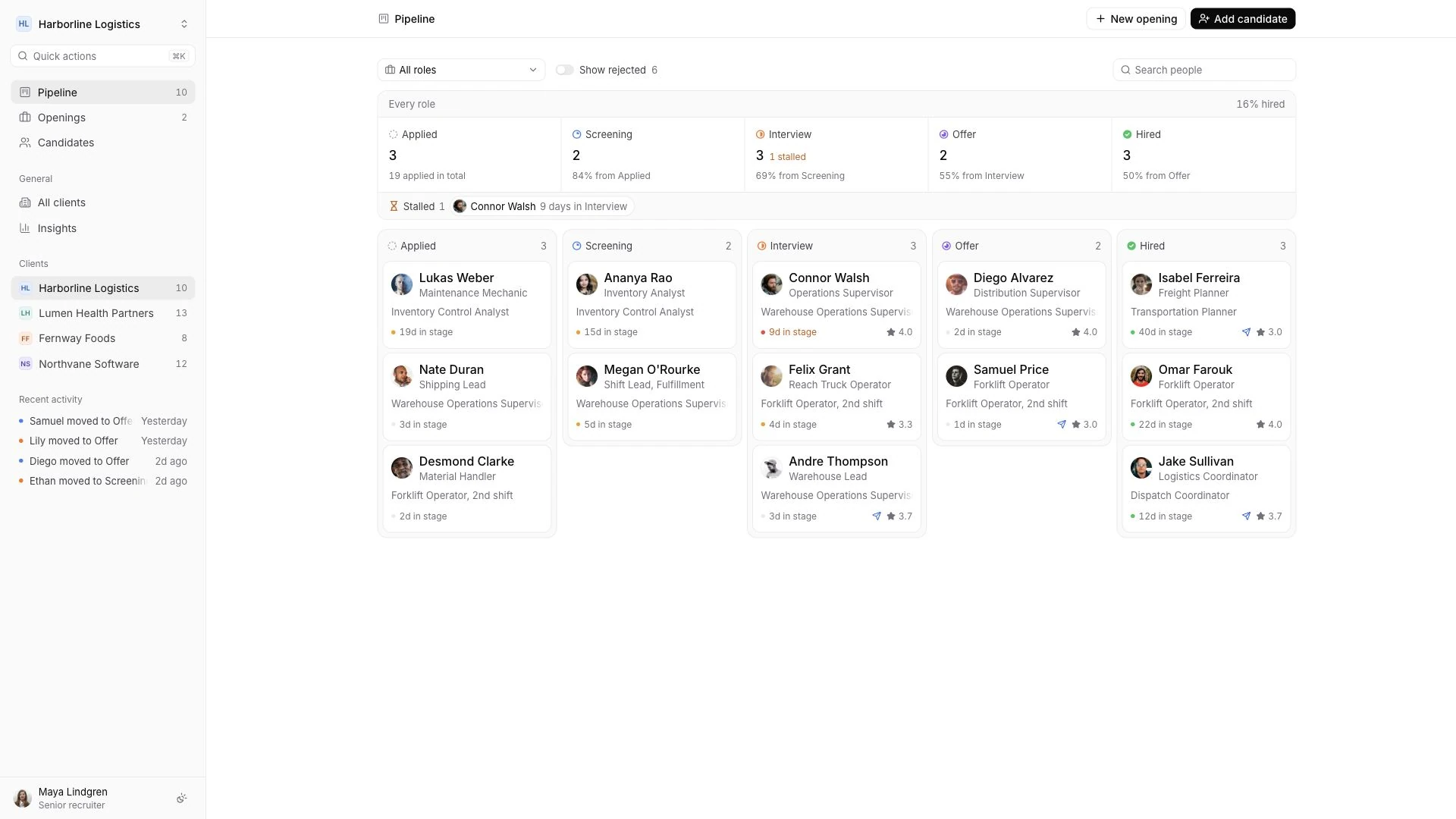Viewport: 1456px width, 819px height.
Task: Click the Interview column header icon
Action: [761, 246]
